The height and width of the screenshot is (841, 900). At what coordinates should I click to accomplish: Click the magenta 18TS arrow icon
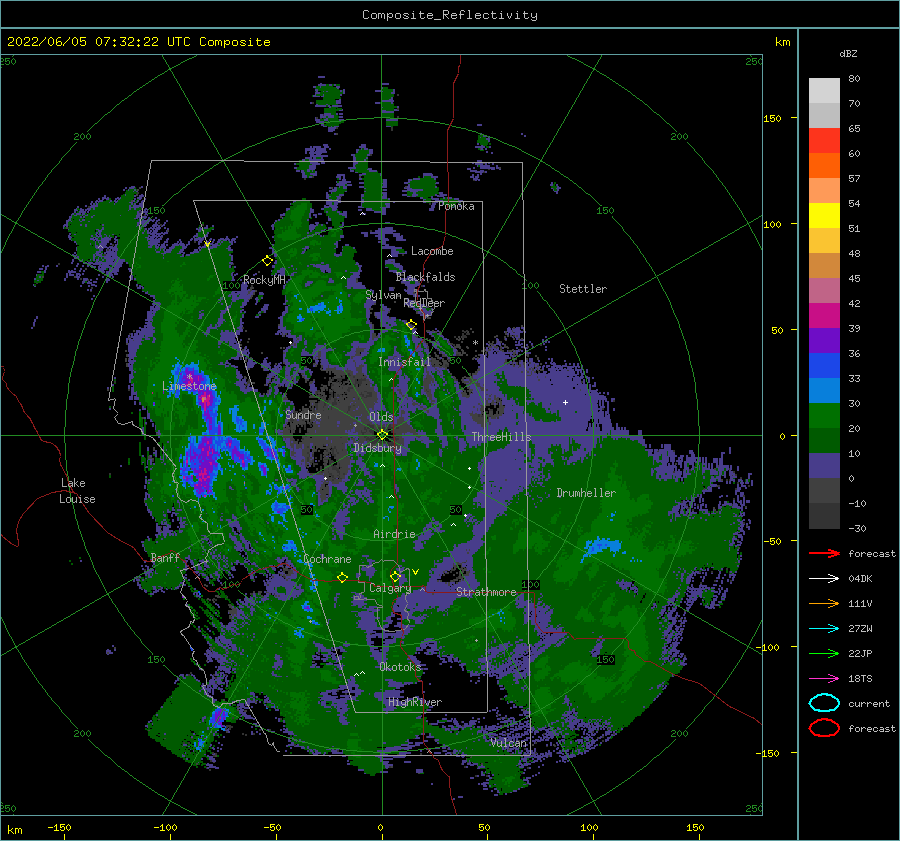pyautogui.click(x=824, y=678)
